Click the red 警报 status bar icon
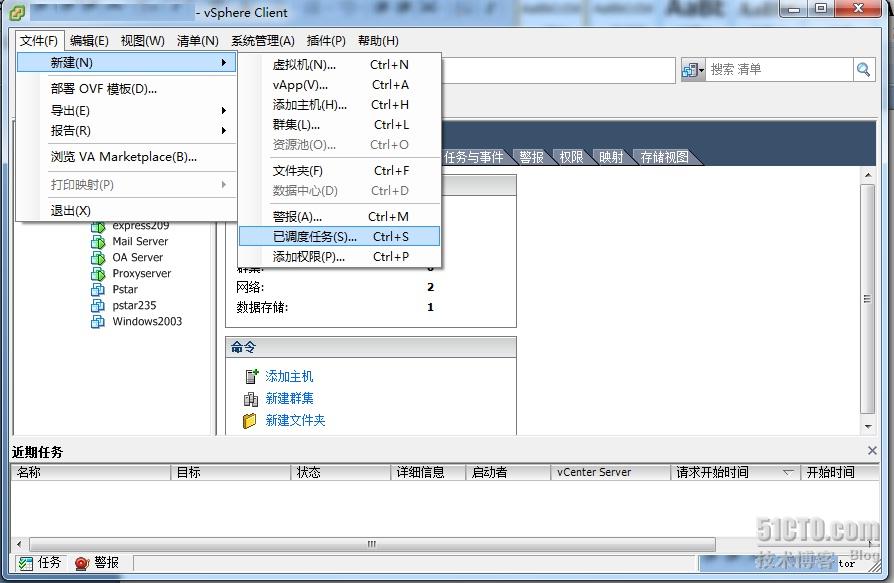The width and height of the screenshot is (894, 583). (82, 563)
